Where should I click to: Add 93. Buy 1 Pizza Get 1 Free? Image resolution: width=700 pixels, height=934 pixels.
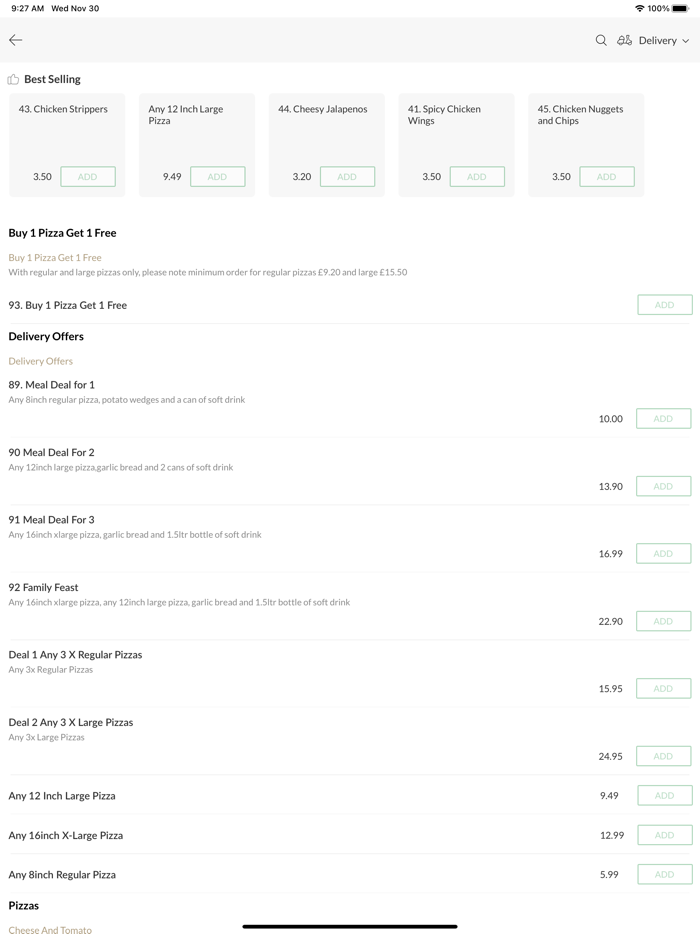664,305
